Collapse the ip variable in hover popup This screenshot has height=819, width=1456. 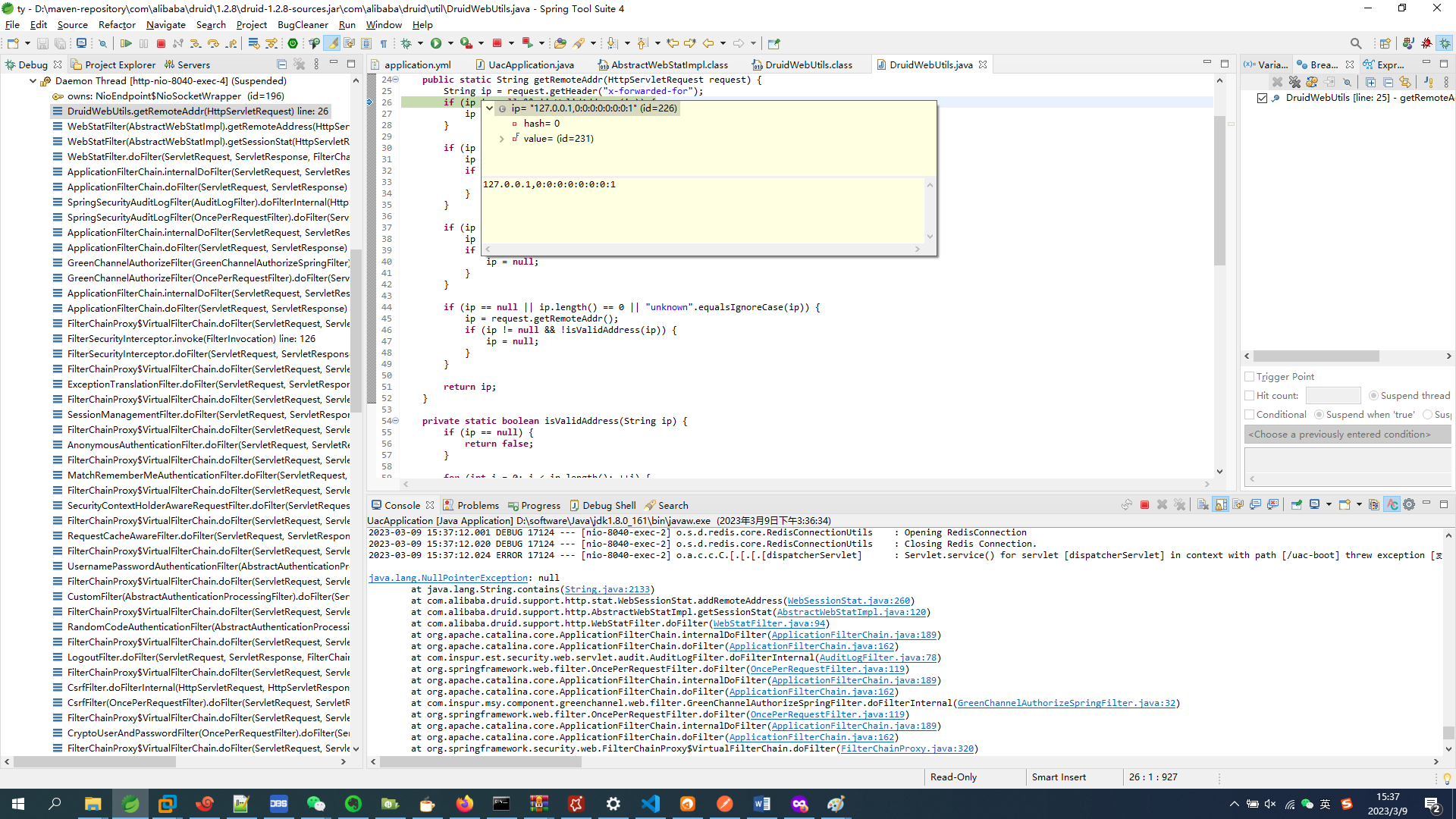[490, 108]
